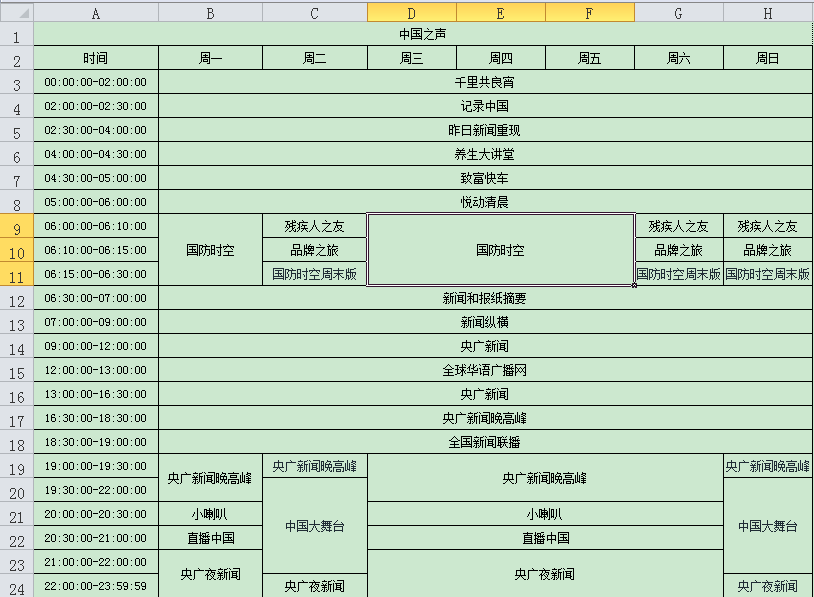Click the wide 小喇叭 merged cell

pyautogui.click(x=545, y=514)
